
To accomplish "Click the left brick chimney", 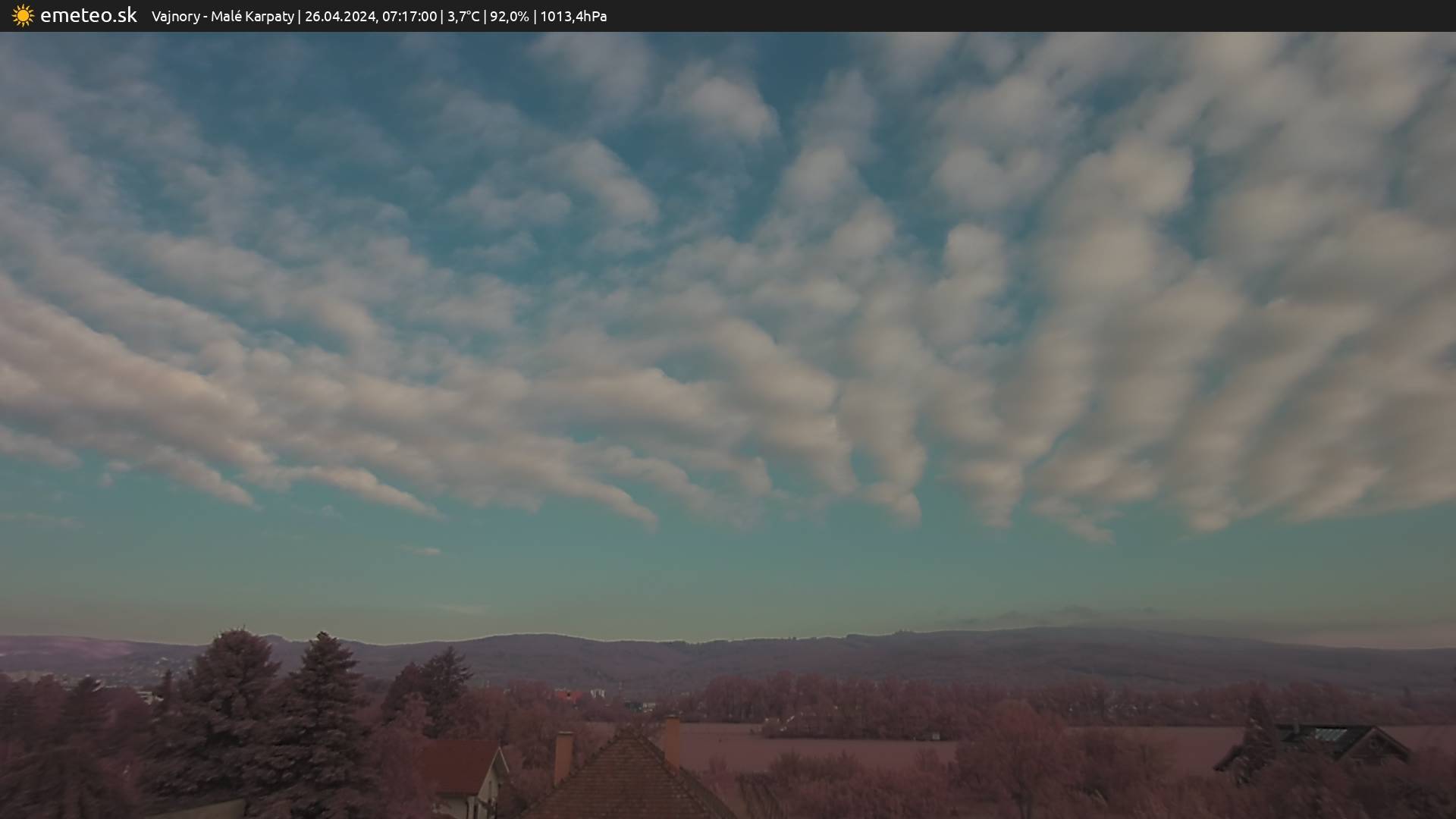I will click(563, 755).
